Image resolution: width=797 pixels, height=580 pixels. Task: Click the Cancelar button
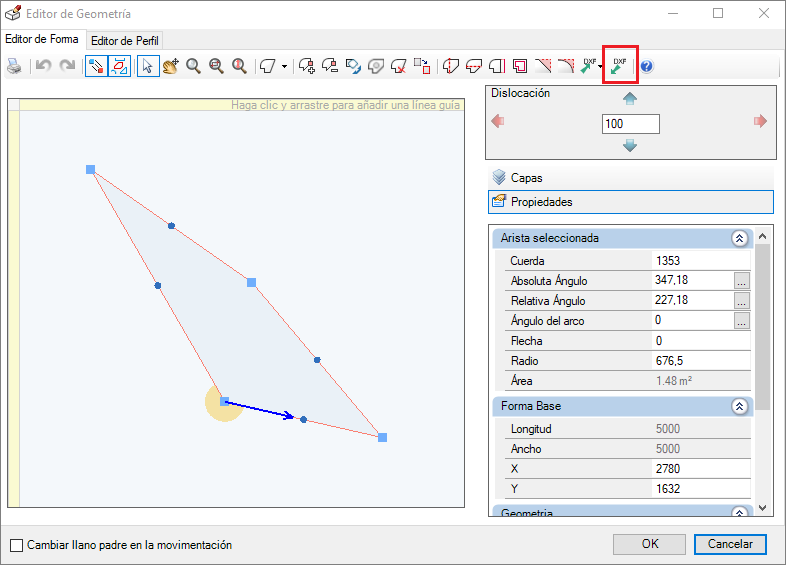click(730, 544)
